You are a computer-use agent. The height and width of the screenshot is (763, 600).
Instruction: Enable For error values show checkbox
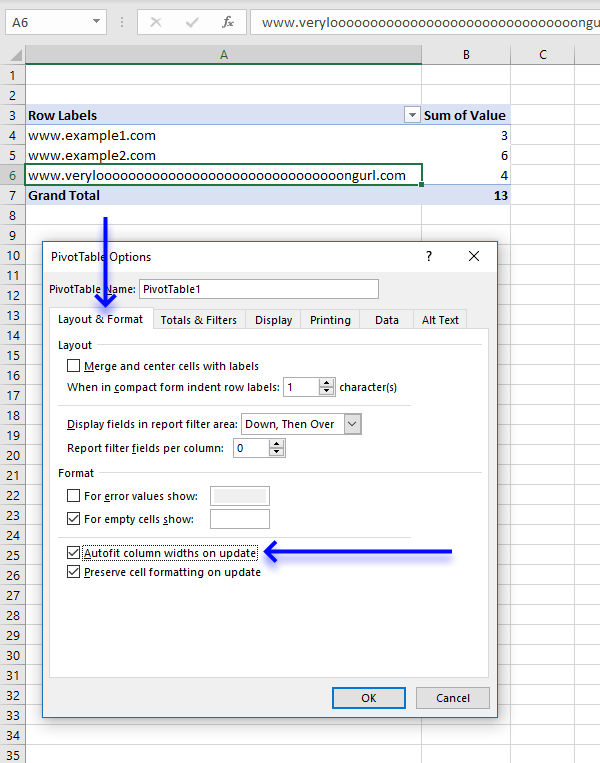[x=73, y=495]
